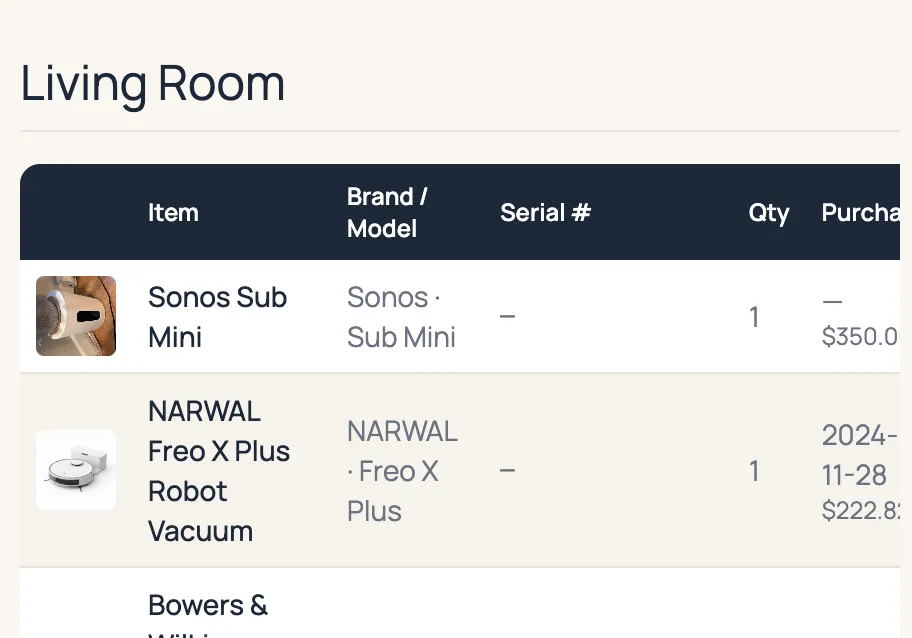Screen dimensions: 912x638
Task: Select the quantity value in Sonos row
Action: coord(754,317)
